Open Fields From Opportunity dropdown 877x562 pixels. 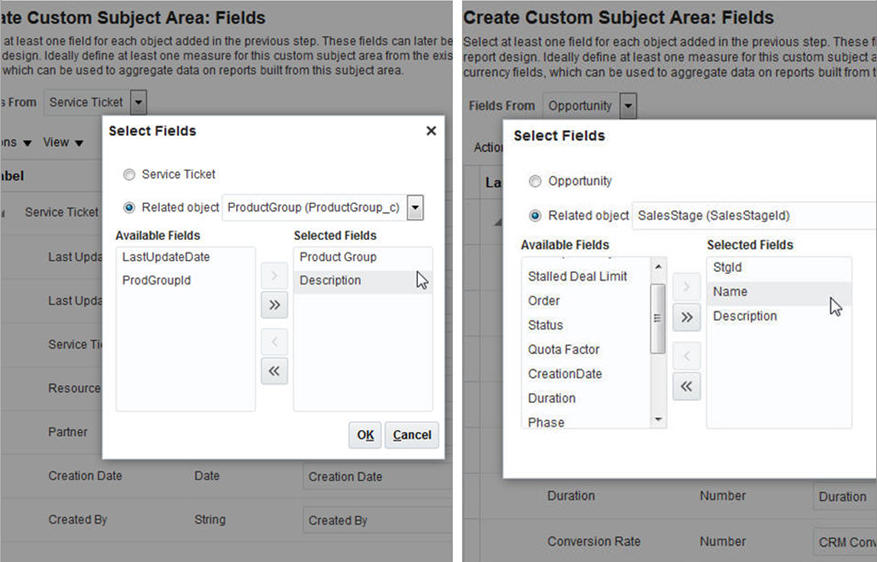628,106
